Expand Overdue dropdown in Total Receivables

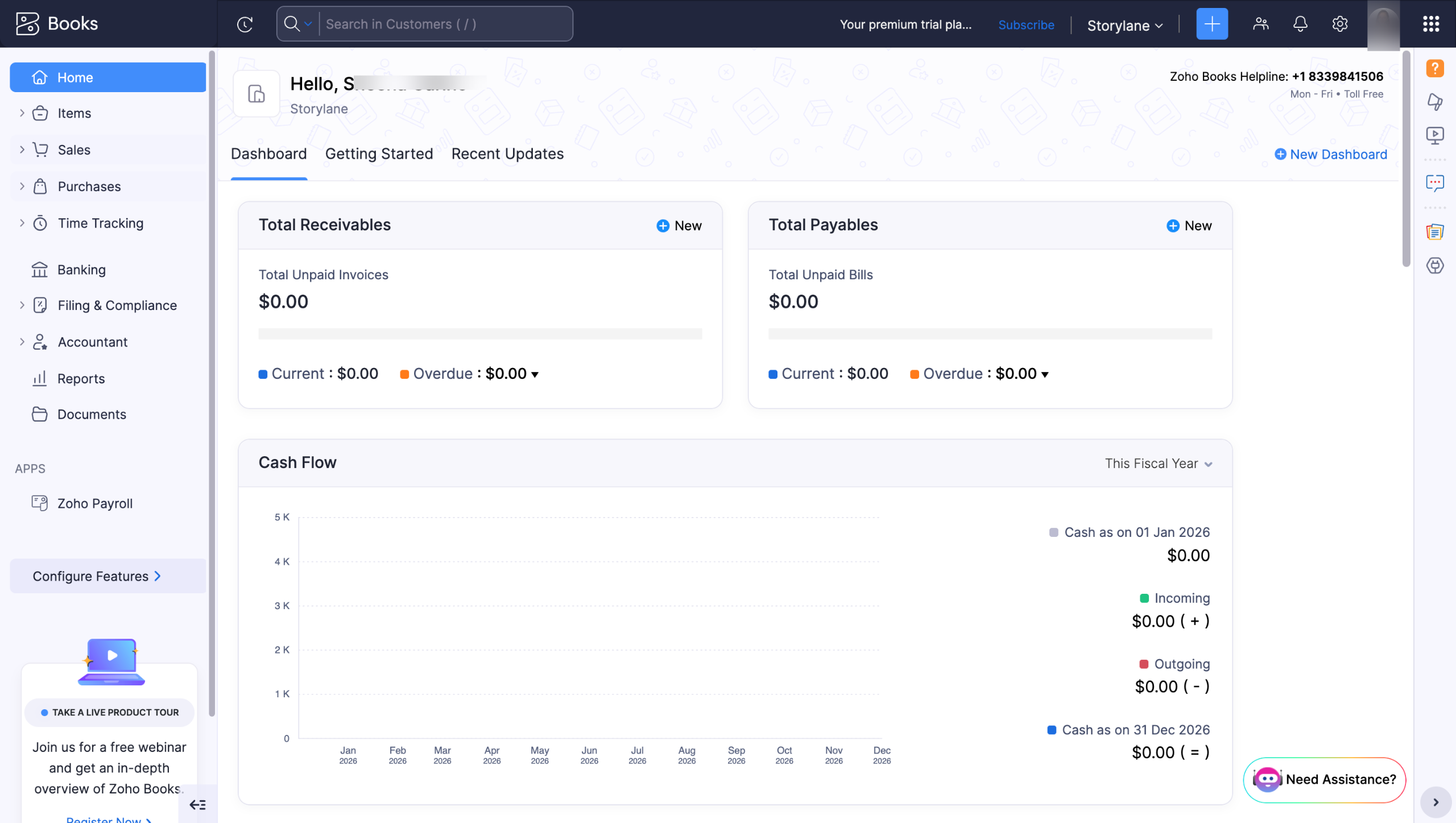click(534, 374)
